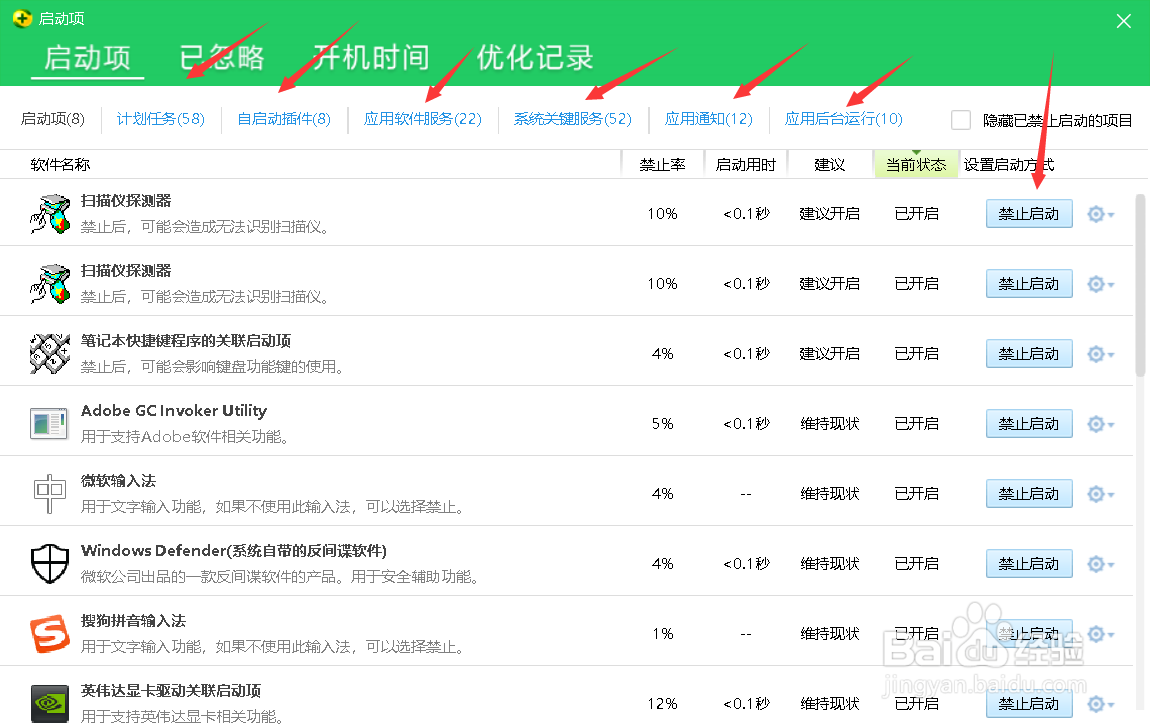Screen dimensions: 1150x725
Task: Open gear settings for Windows Defender row
Action: pos(1100,564)
